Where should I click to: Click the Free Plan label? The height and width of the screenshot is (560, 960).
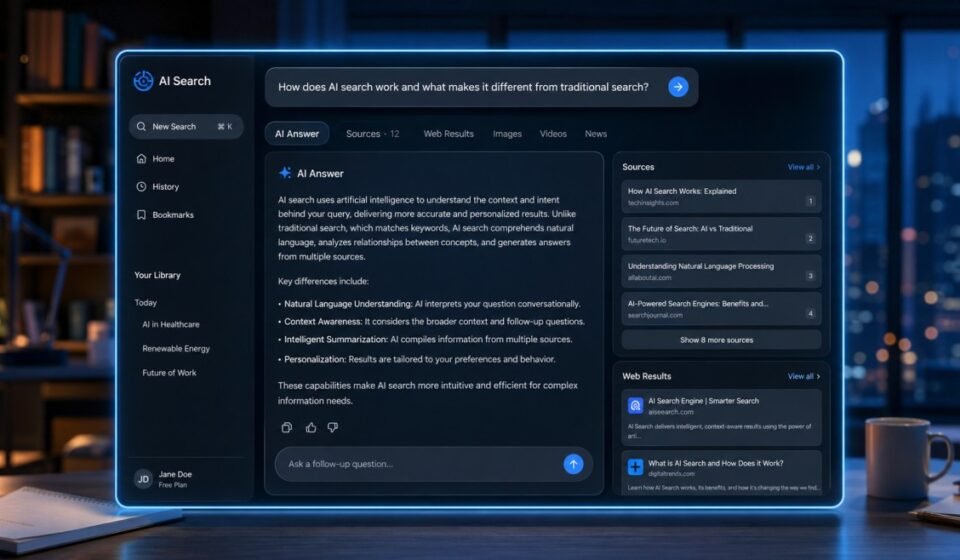[x=173, y=485]
